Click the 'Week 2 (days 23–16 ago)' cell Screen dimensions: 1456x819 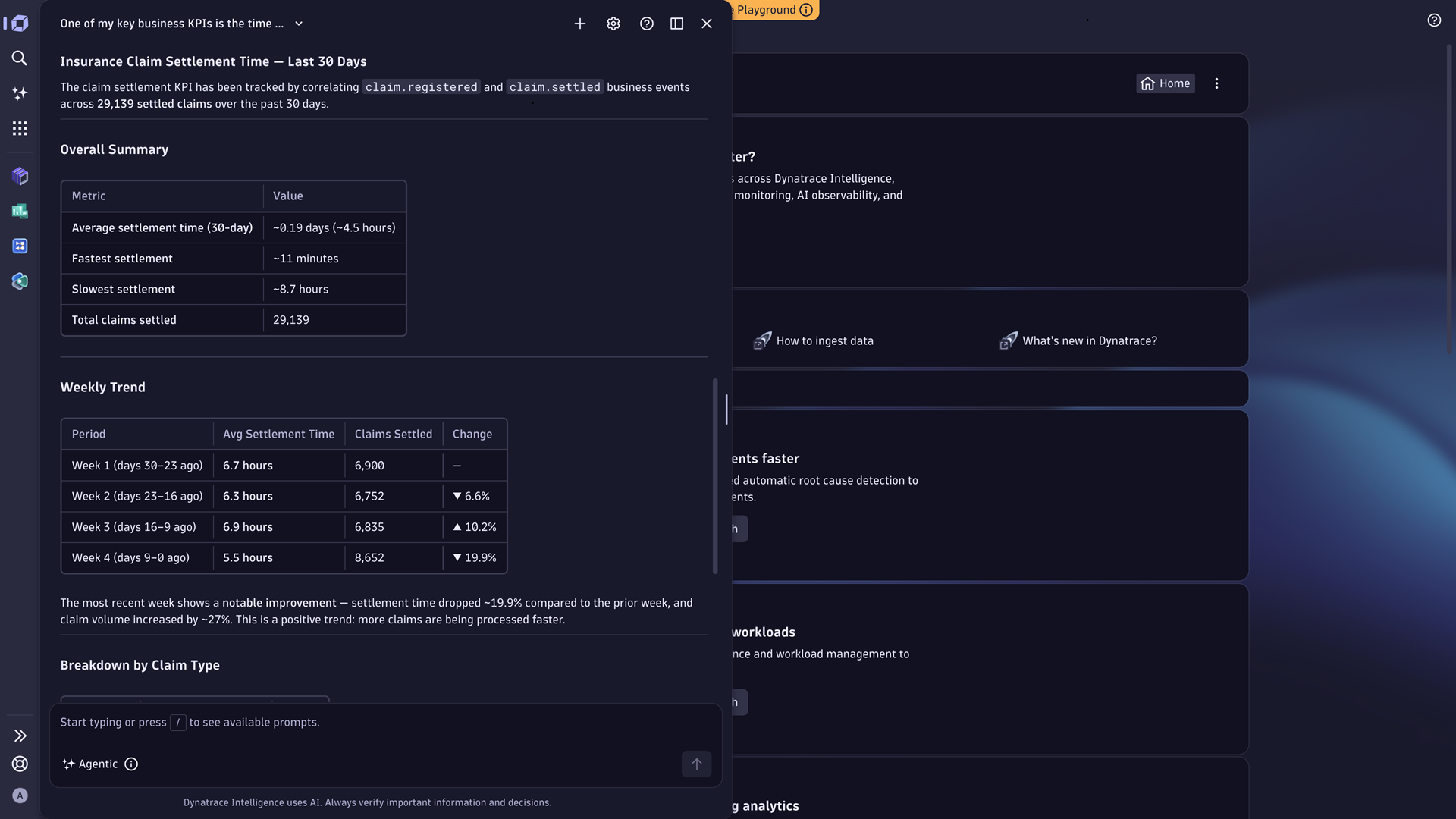pos(137,497)
